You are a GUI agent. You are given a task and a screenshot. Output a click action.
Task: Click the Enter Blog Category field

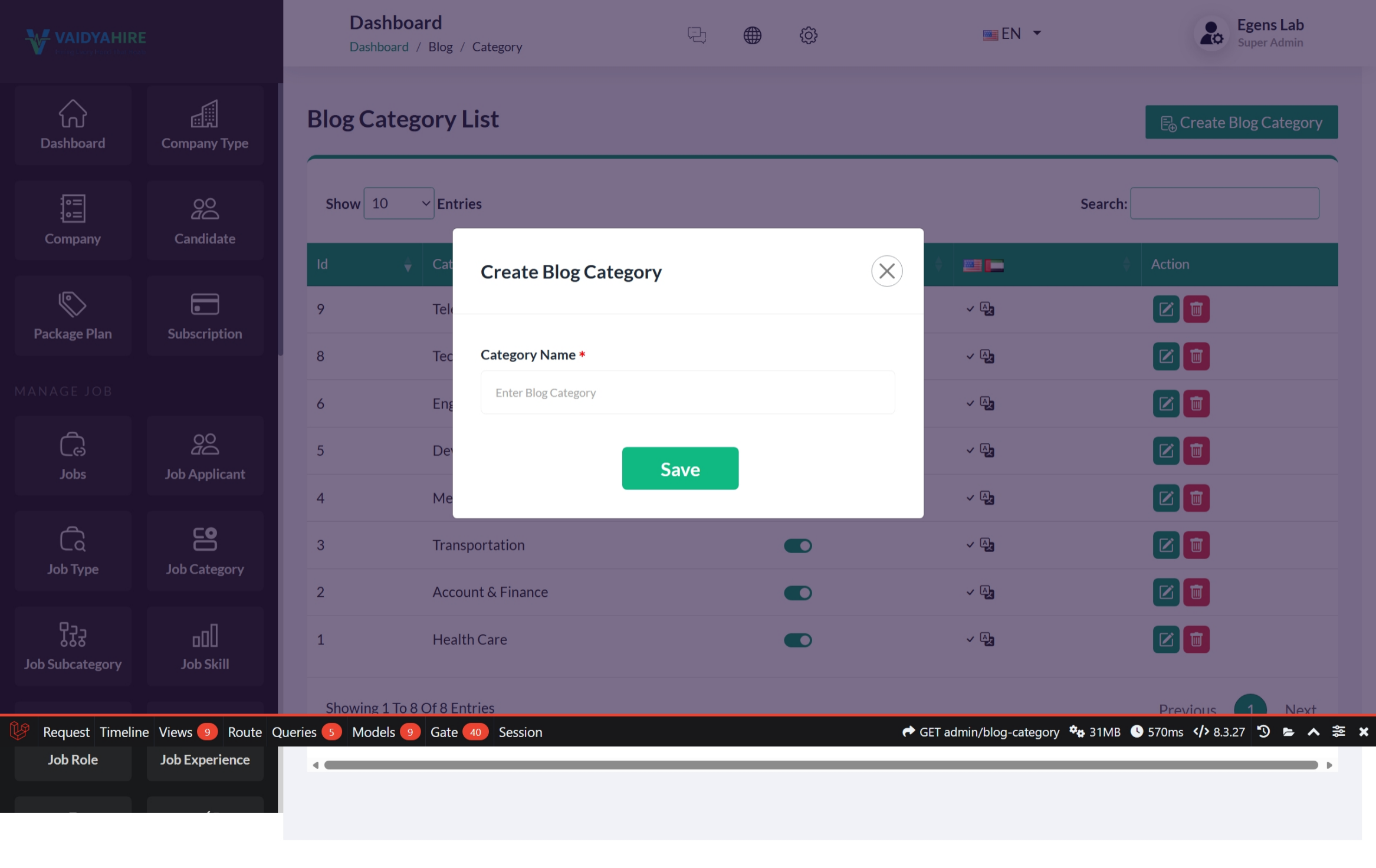pos(687,392)
